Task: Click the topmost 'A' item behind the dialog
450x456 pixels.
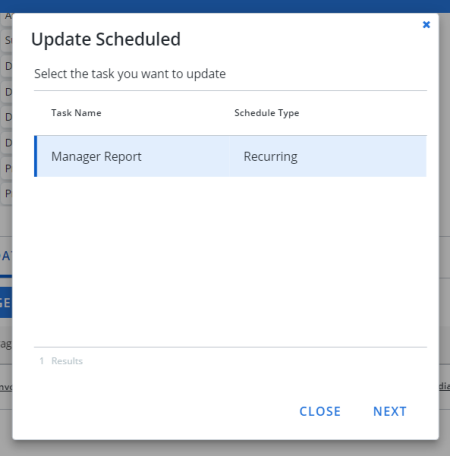Action: tap(7, 18)
